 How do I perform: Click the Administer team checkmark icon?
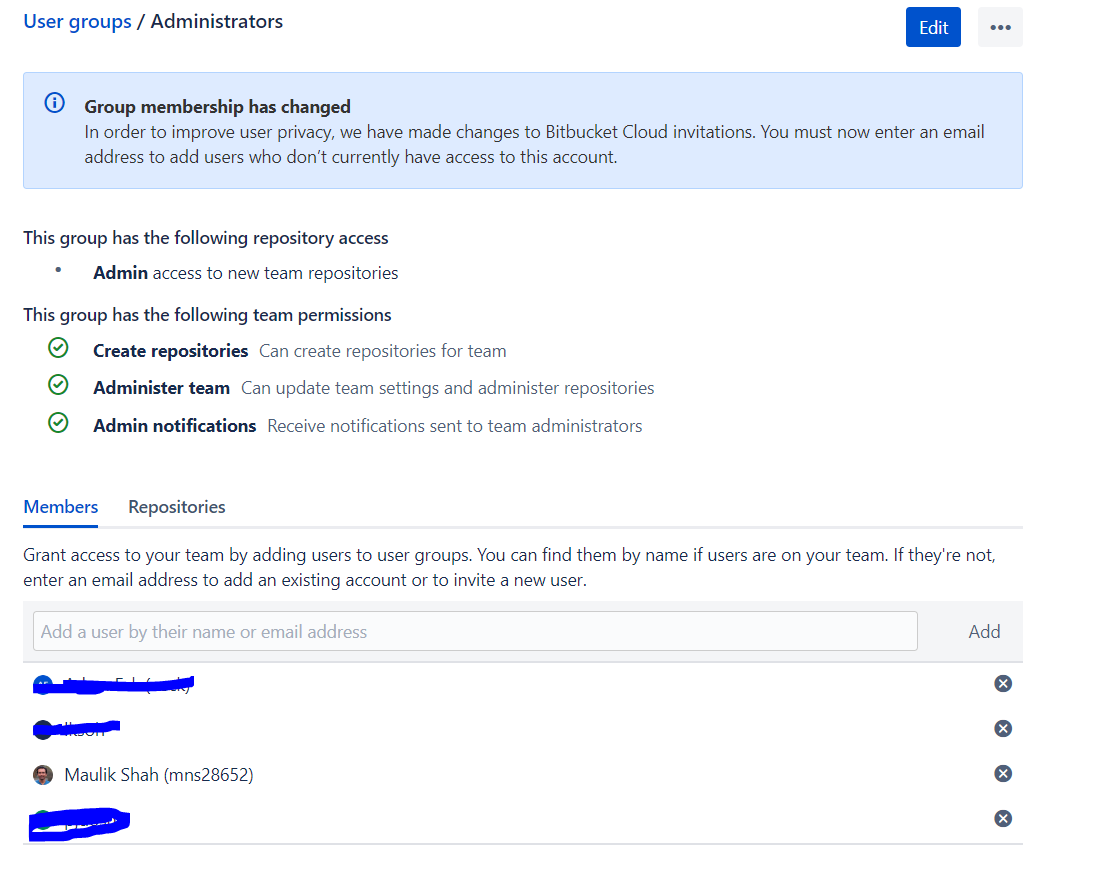click(x=58, y=385)
